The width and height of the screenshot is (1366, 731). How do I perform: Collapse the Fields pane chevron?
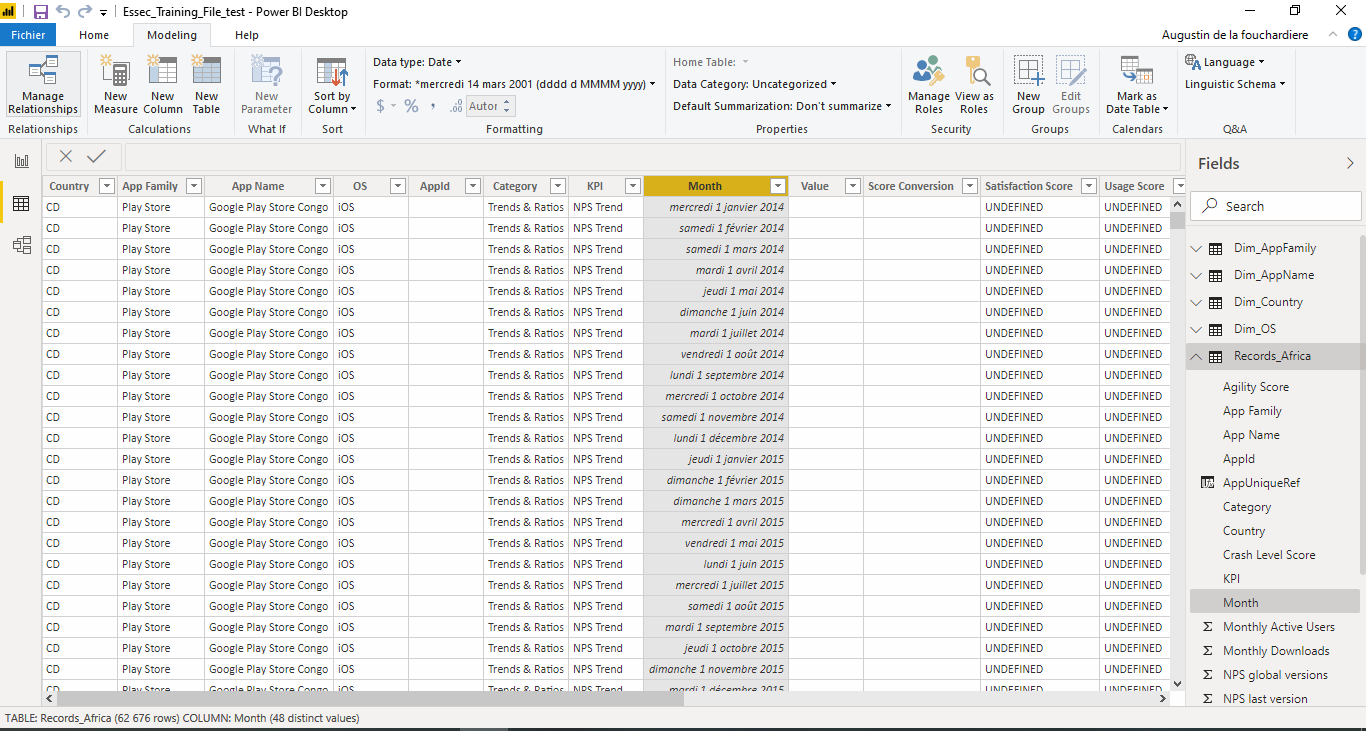[x=1350, y=163]
